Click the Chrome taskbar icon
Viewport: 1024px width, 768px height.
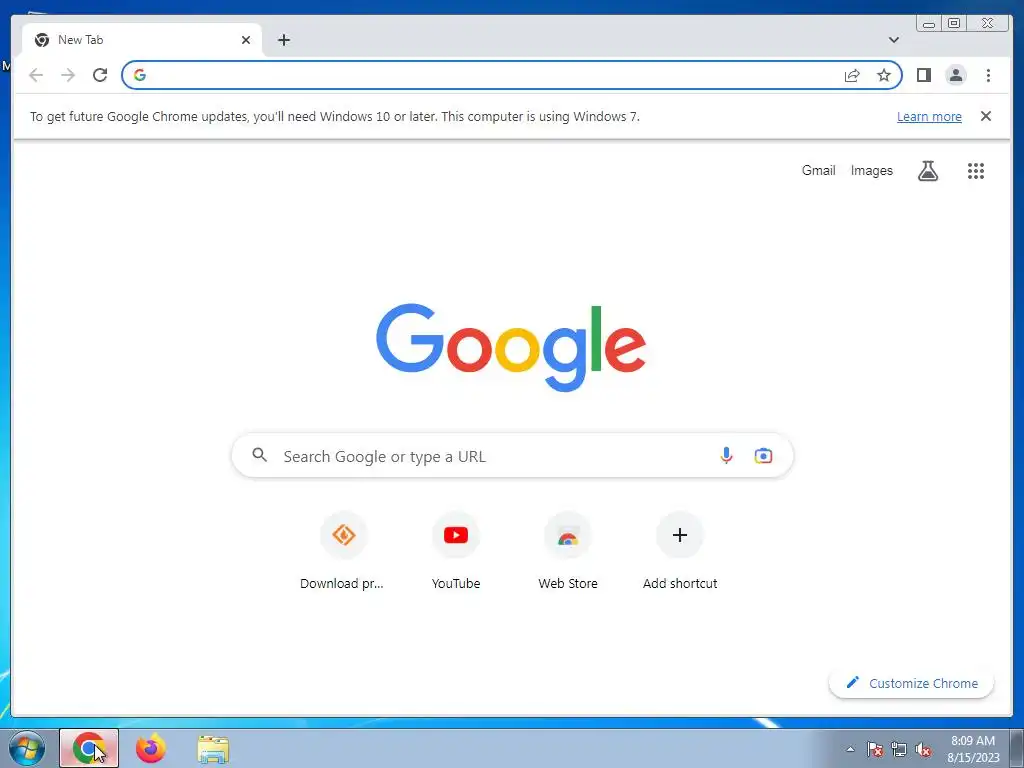(x=89, y=748)
